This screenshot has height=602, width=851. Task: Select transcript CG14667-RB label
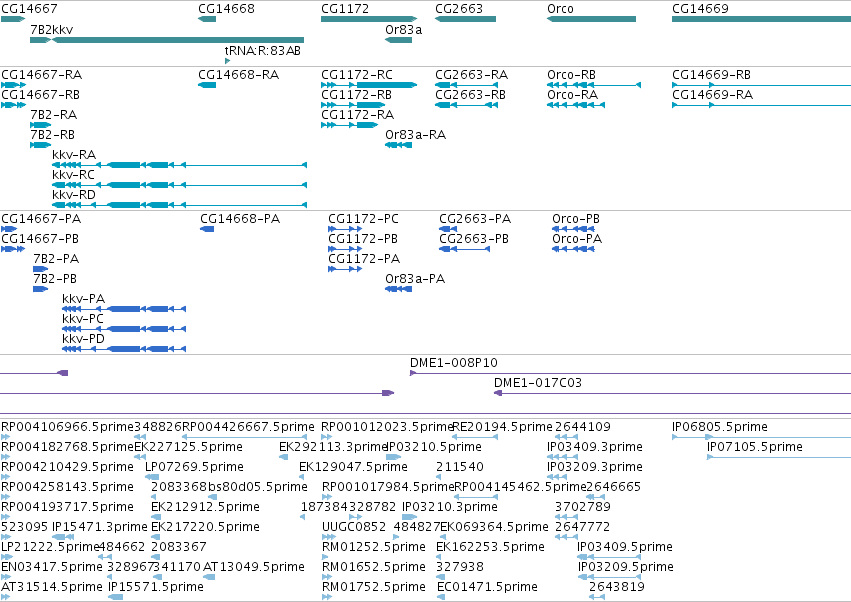[x=41, y=94]
